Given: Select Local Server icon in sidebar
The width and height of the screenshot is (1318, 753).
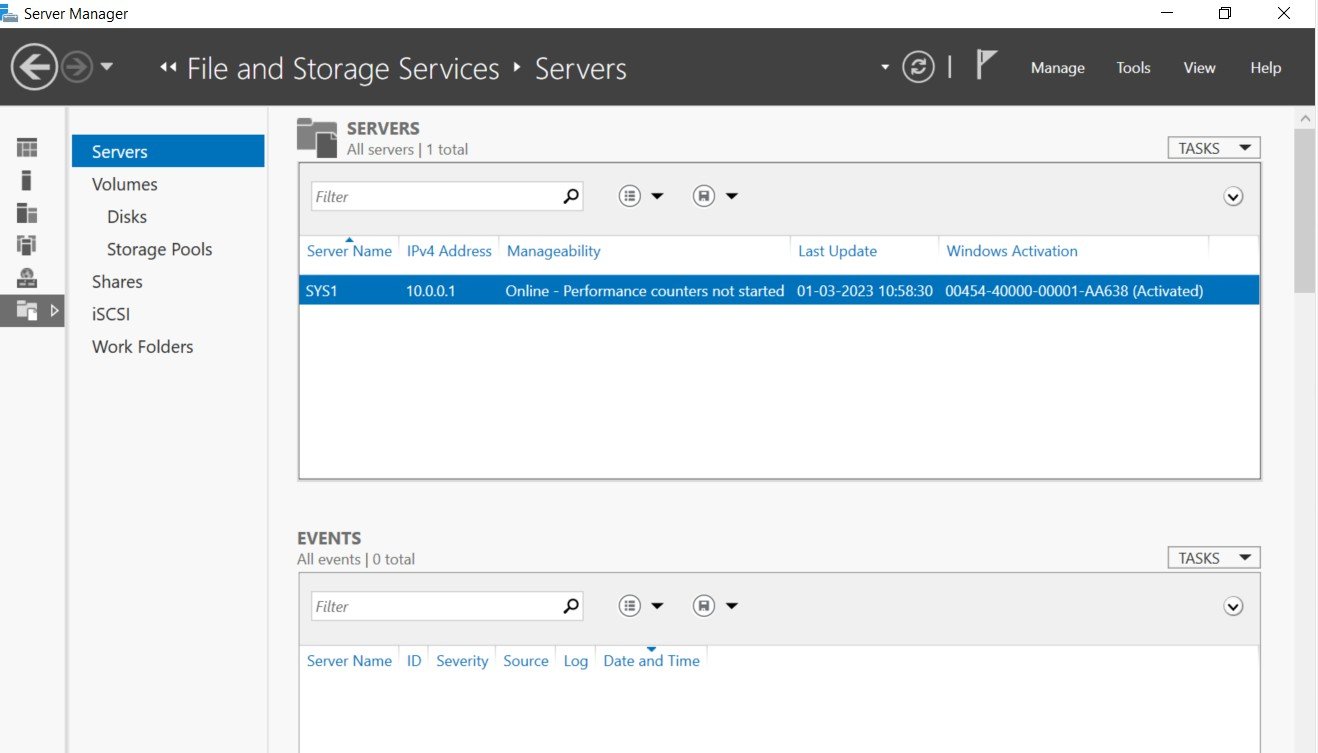Looking at the screenshot, I should tap(27, 180).
